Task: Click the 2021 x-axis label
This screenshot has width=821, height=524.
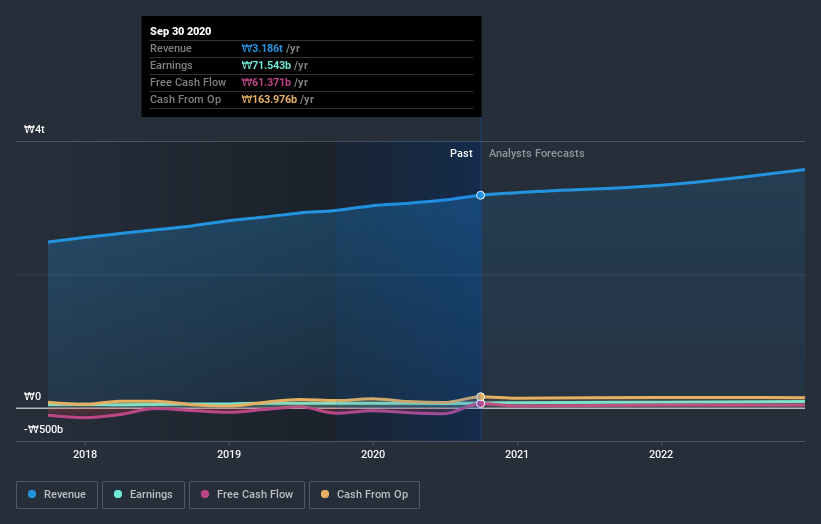Action: point(517,454)
